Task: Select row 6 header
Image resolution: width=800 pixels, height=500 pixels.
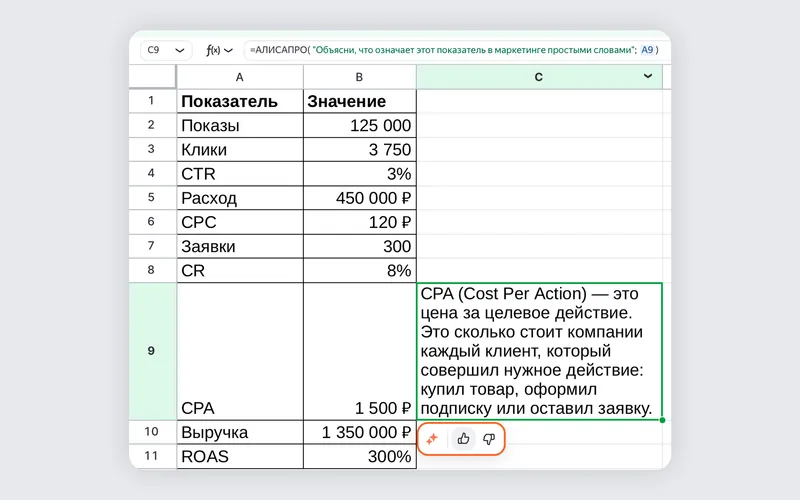Action: pos(152,221)
